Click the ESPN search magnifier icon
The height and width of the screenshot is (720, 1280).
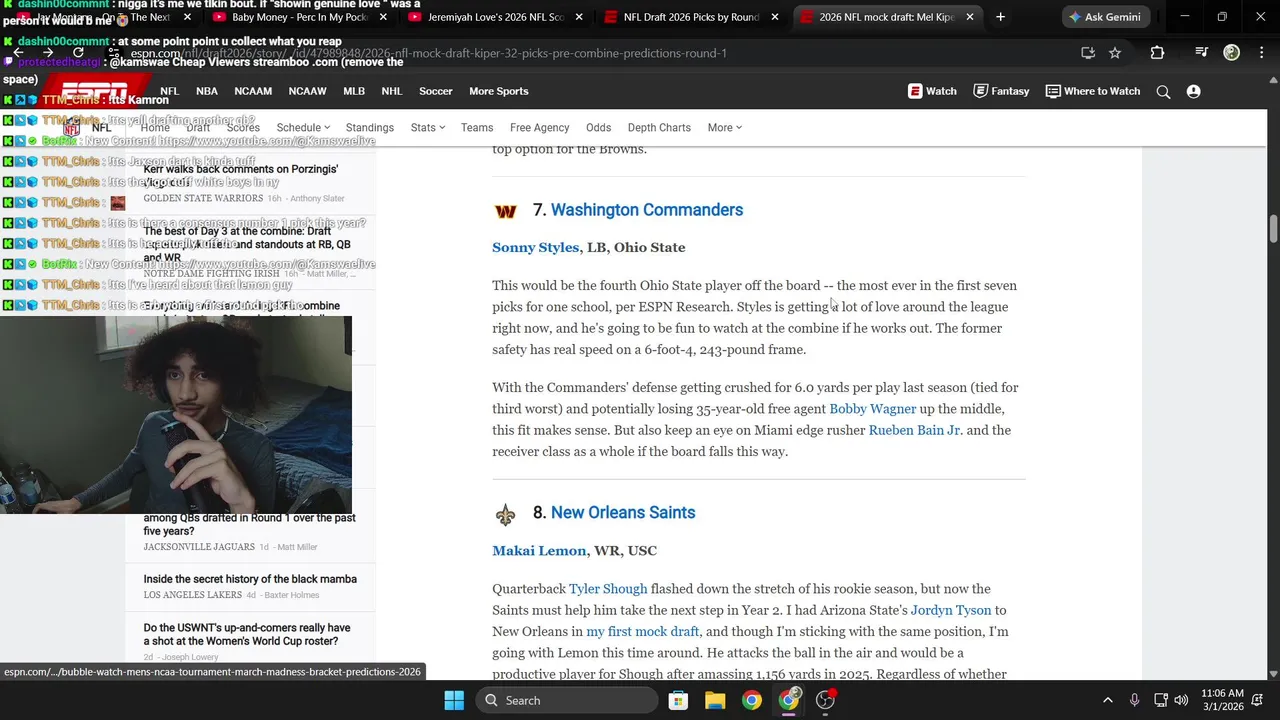(1163, 91)
